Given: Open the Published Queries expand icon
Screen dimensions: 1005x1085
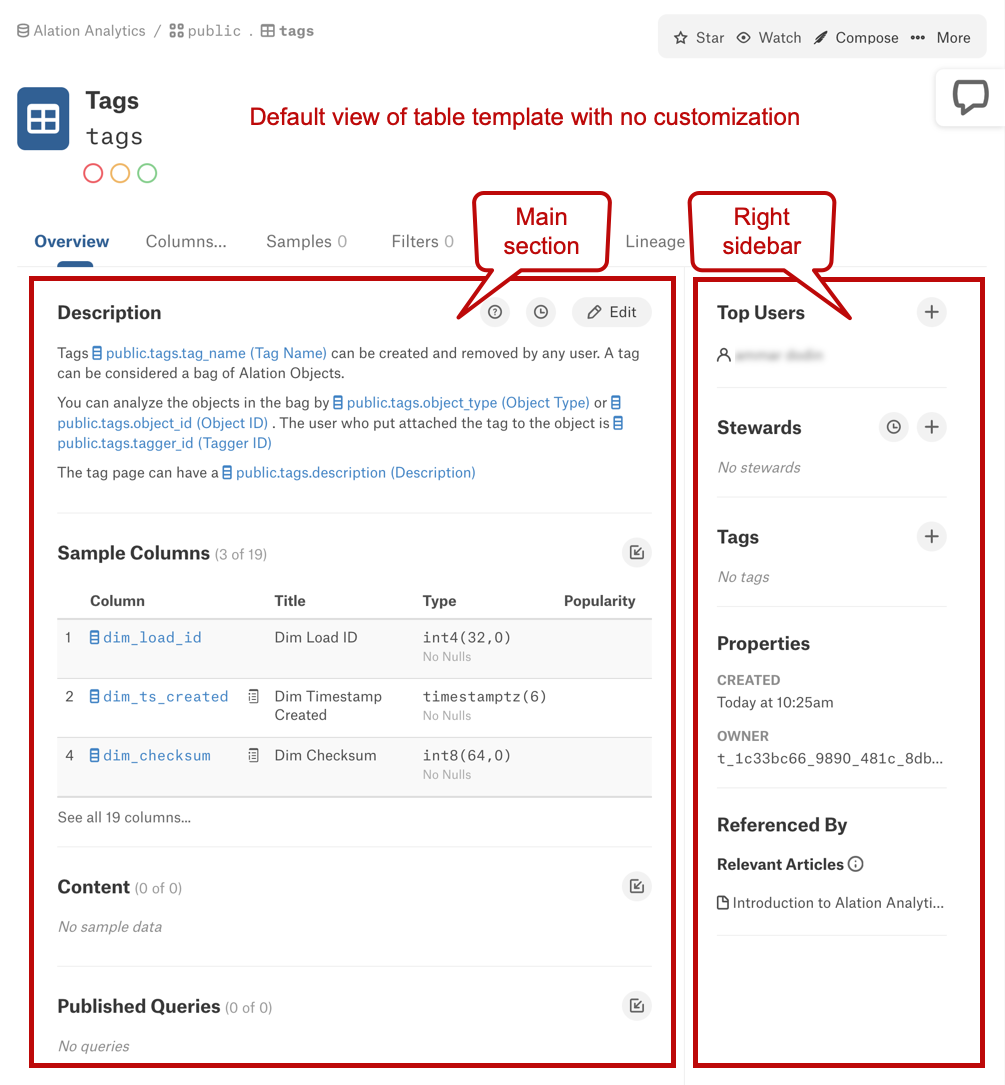Looking at the screenshot, I should click(x=637, y=1005).
